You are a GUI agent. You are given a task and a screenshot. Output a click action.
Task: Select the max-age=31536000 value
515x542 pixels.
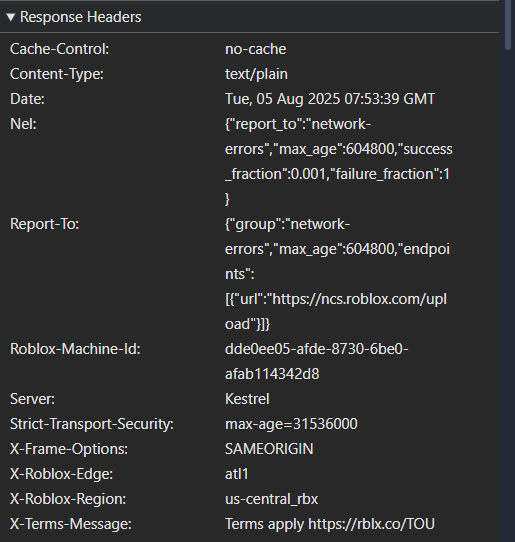[291, 424]
